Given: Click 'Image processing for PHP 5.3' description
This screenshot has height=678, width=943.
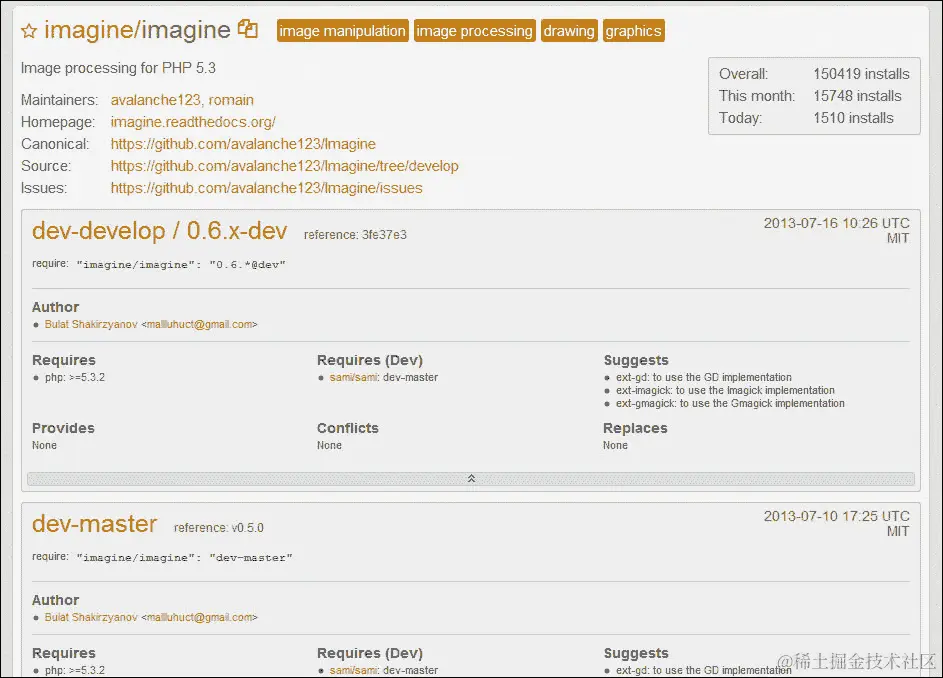Looking at the screenshot, I should pos(118,68).
